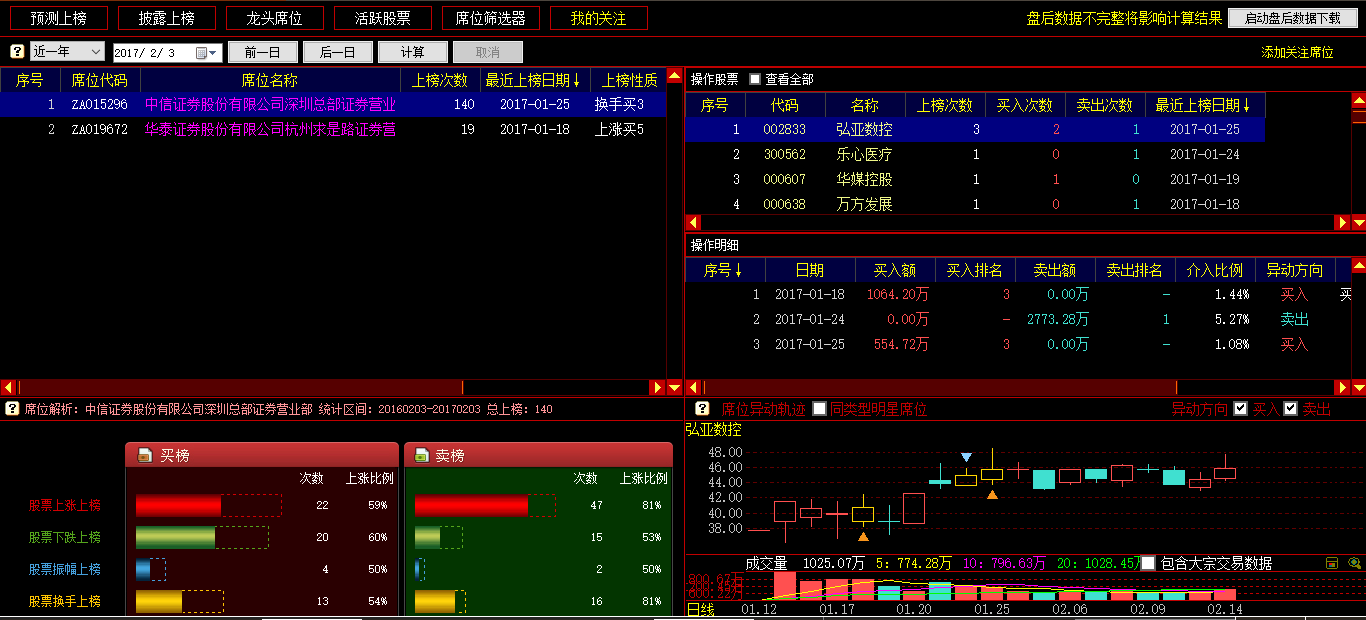1366x620 pixels.
Task: Click the help icon next to 席位解析
Action: coord(12,409)
